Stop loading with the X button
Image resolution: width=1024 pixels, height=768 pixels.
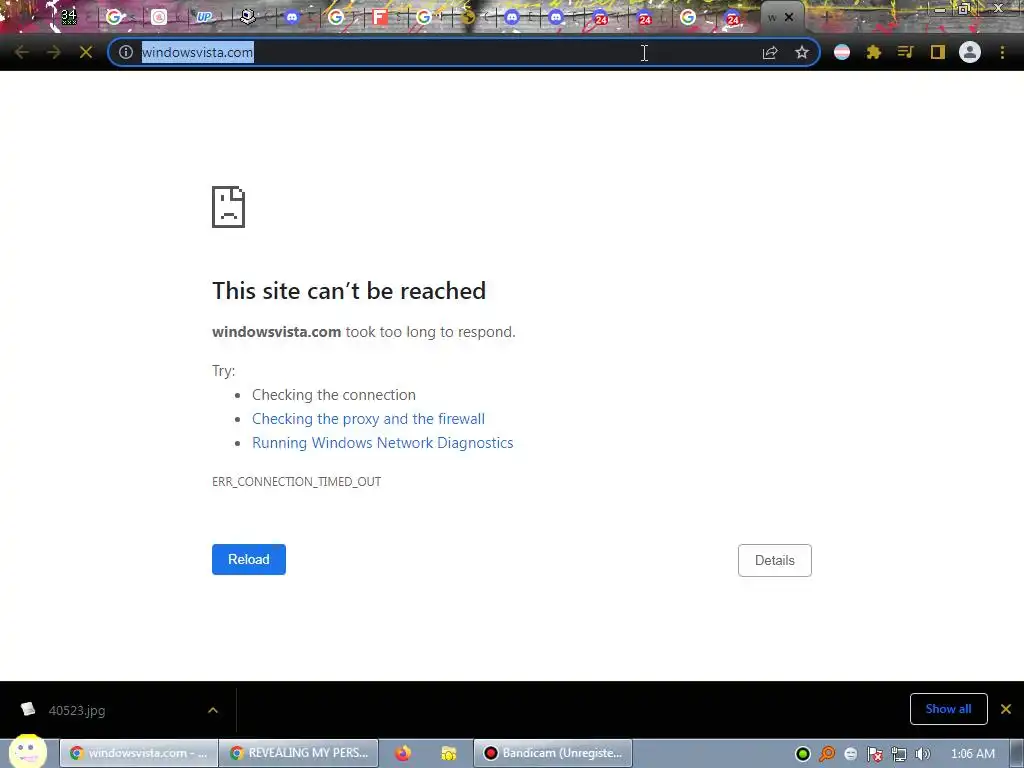pos(86,52)
